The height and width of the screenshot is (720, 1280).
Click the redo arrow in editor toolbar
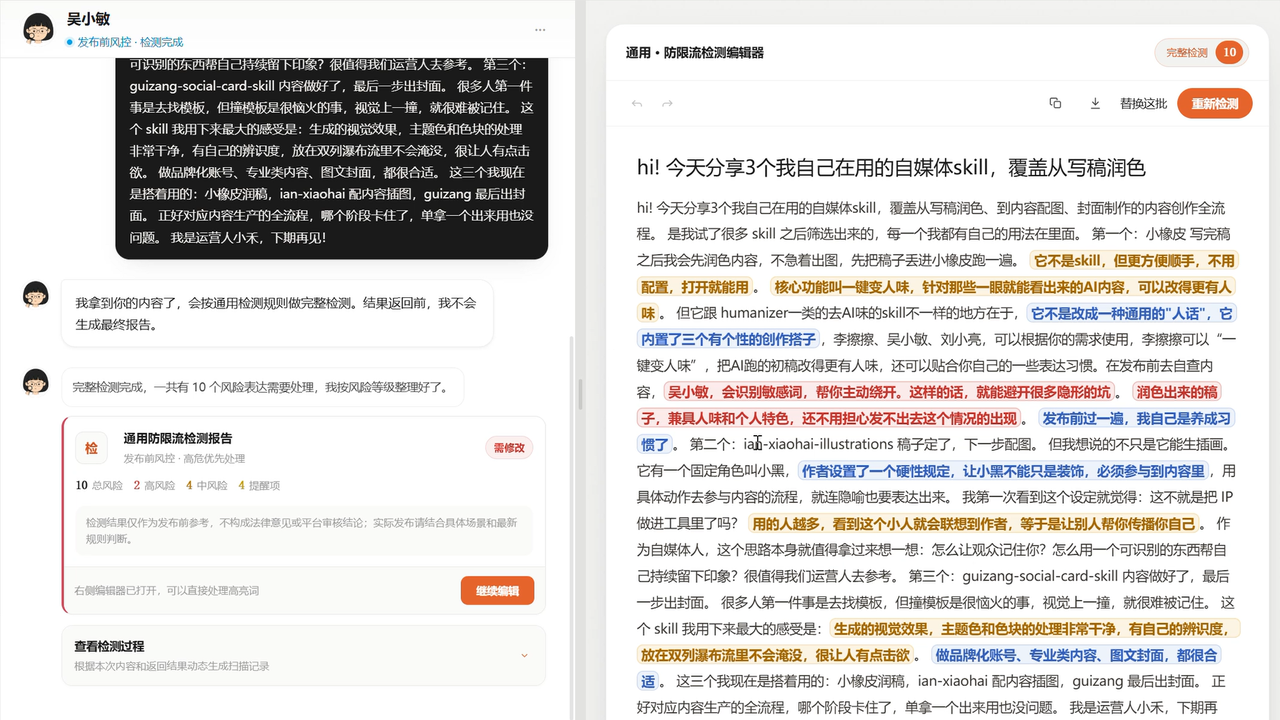coord(667,104)
